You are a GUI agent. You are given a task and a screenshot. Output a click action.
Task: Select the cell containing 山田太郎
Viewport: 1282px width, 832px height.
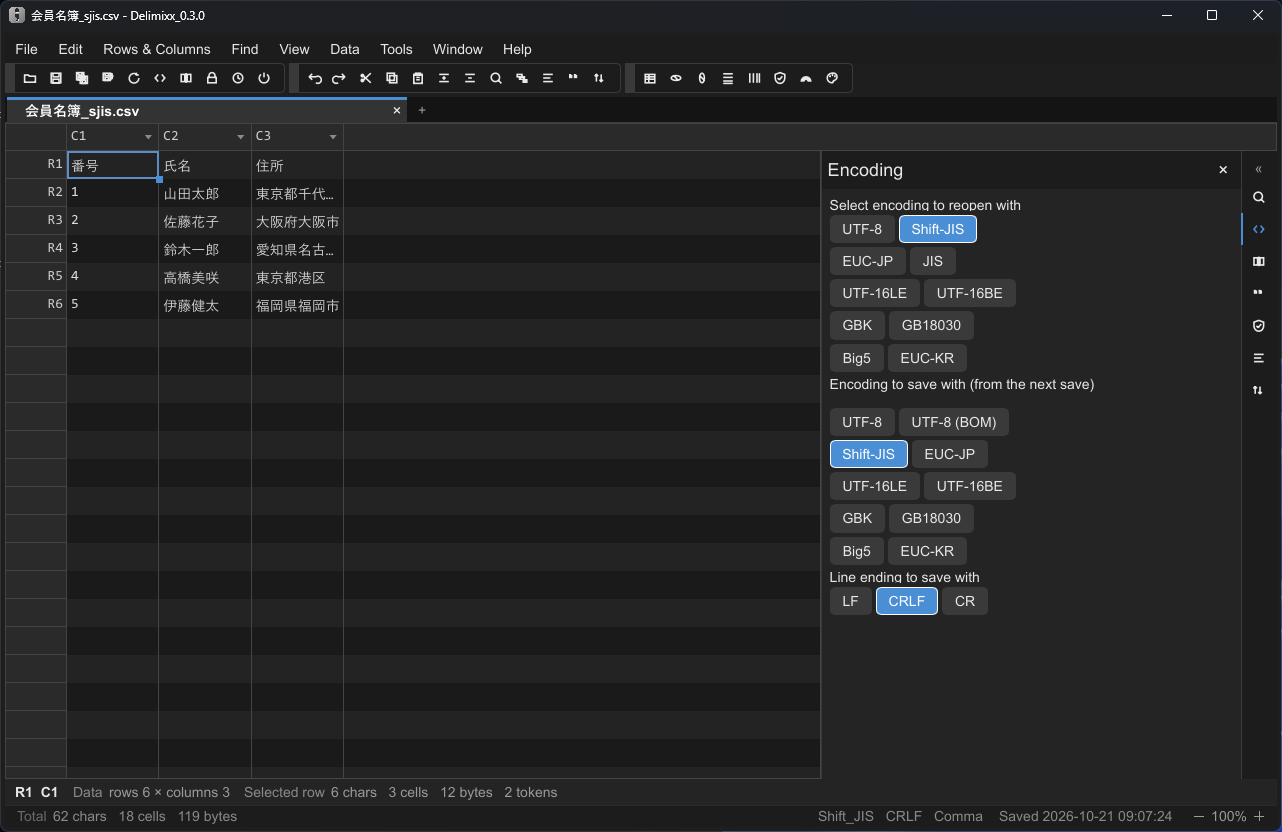click(x=205, y=193)
